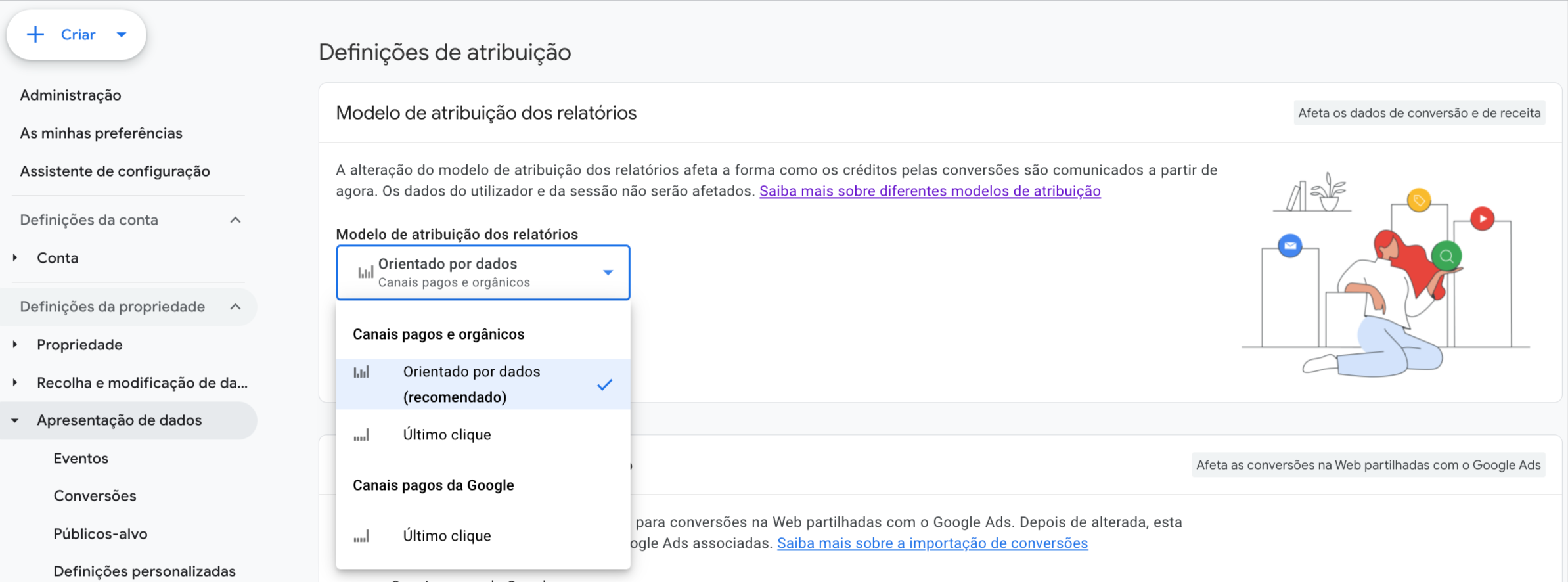Open Saiba mais sobre diferentes modelos de atribuição link

tap(930, 191)
